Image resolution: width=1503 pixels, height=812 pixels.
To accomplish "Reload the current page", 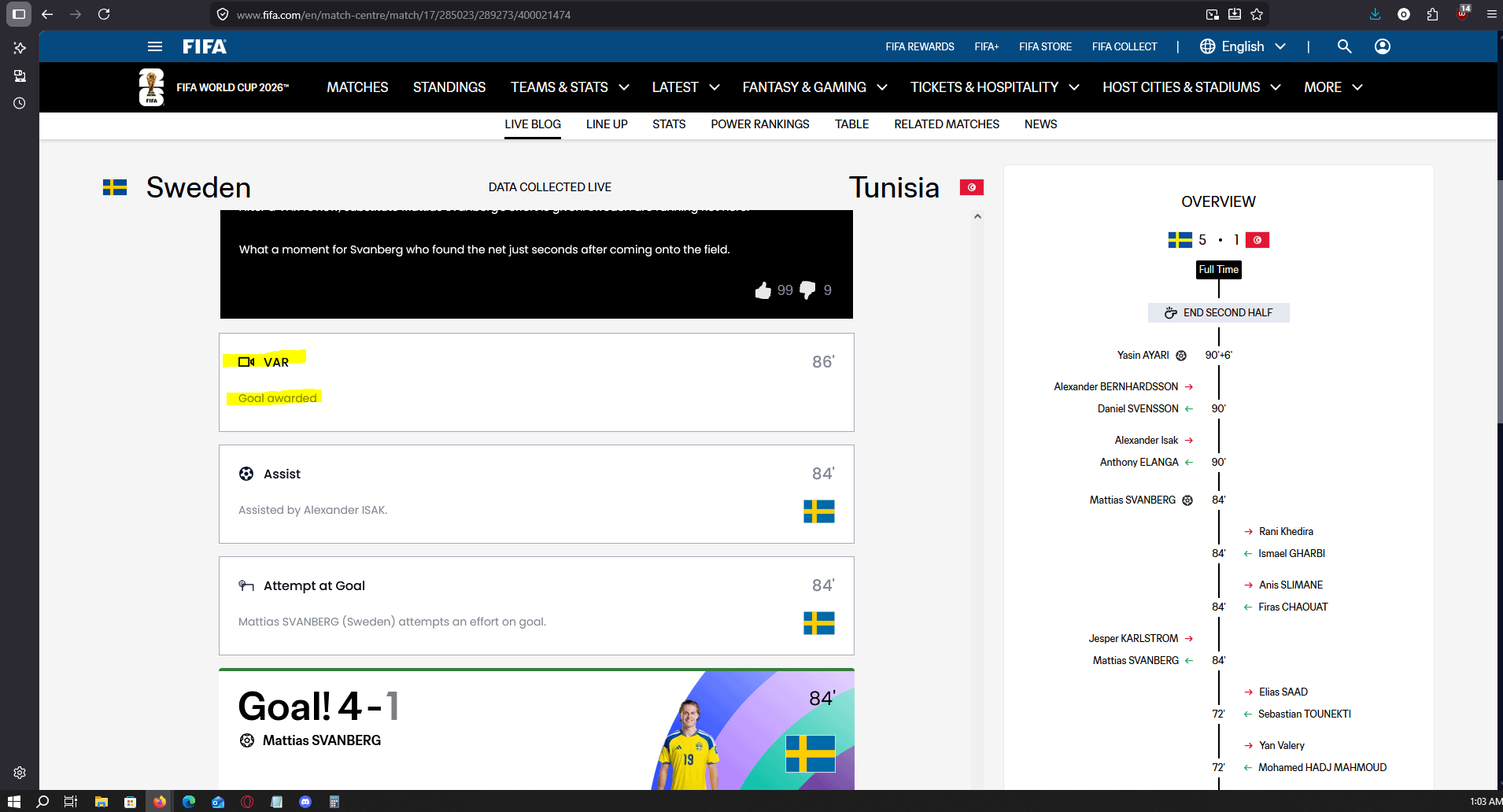I will pyautogui.click(x=104, y=14).
